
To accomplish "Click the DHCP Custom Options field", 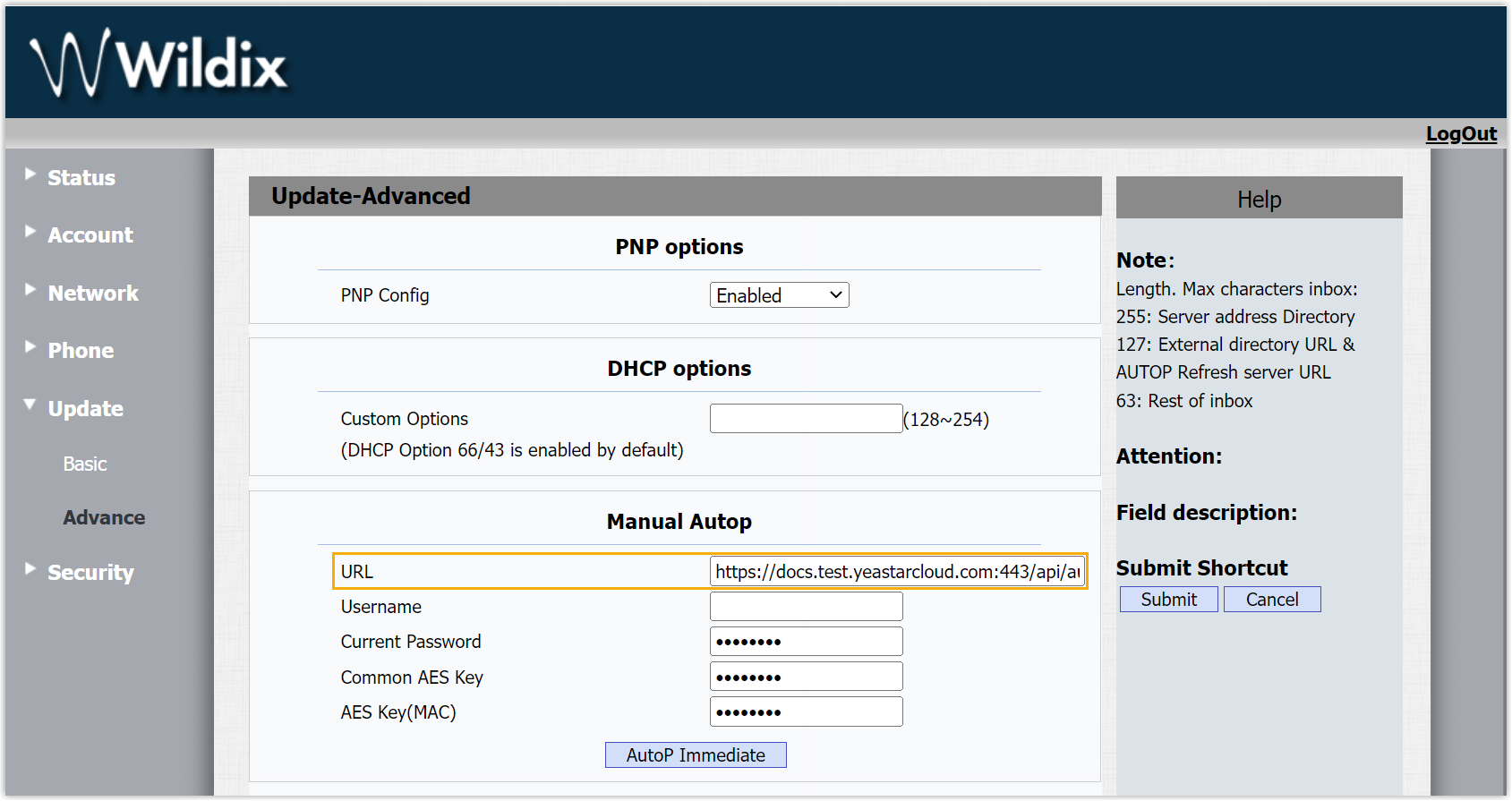I will click(806, 419).
